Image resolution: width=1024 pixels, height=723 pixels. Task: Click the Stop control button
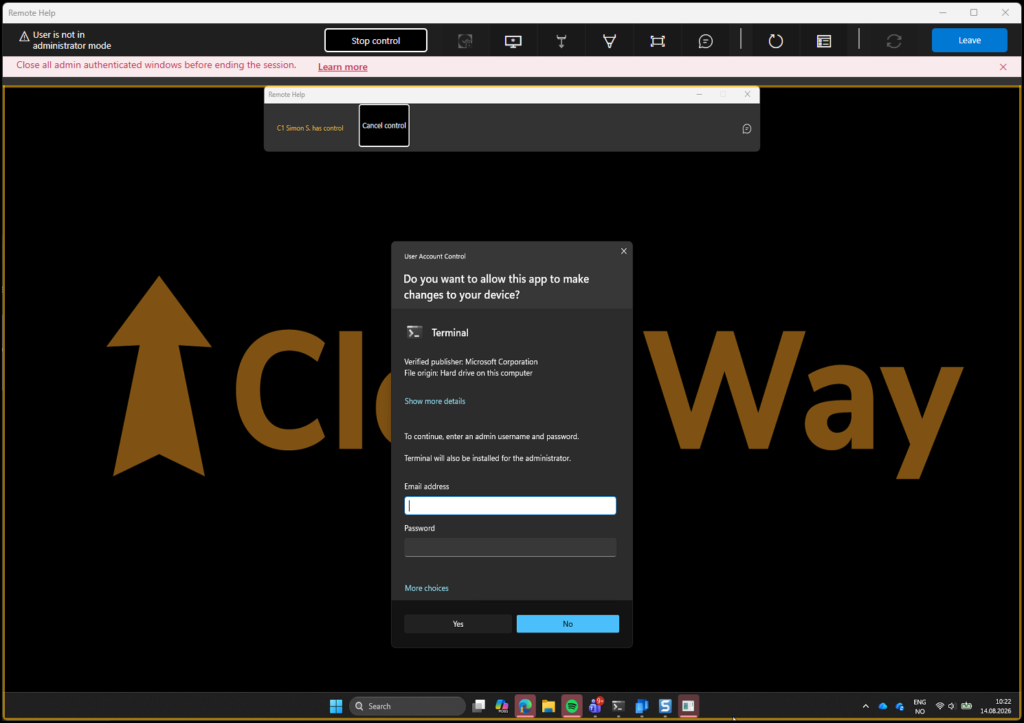click(x=376, y=40)
